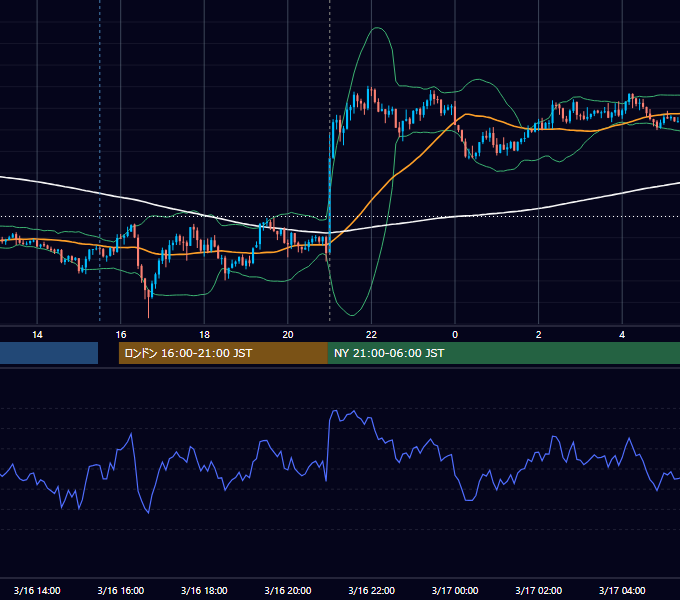Click the '3/17 04:00' date label
This screenshot has height=600, width=680.
(622, 590)
